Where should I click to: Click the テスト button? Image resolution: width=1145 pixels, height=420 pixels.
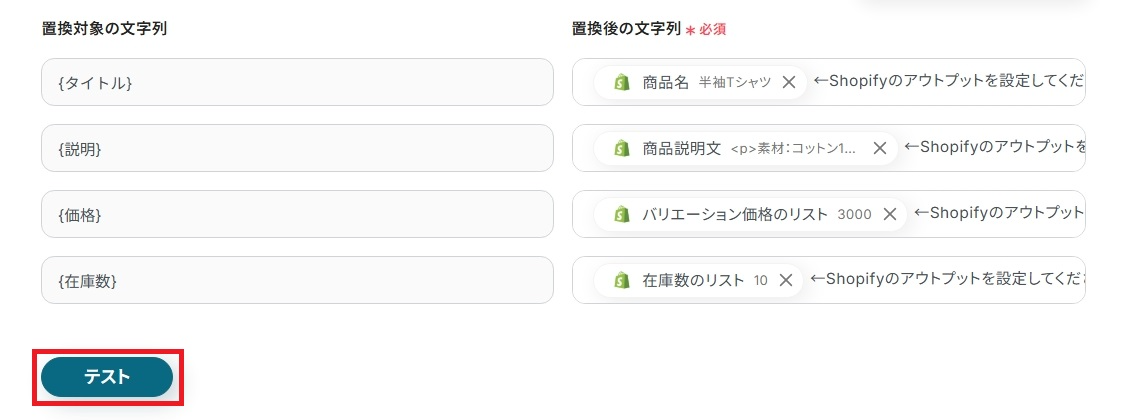click(x=107, y=377)
